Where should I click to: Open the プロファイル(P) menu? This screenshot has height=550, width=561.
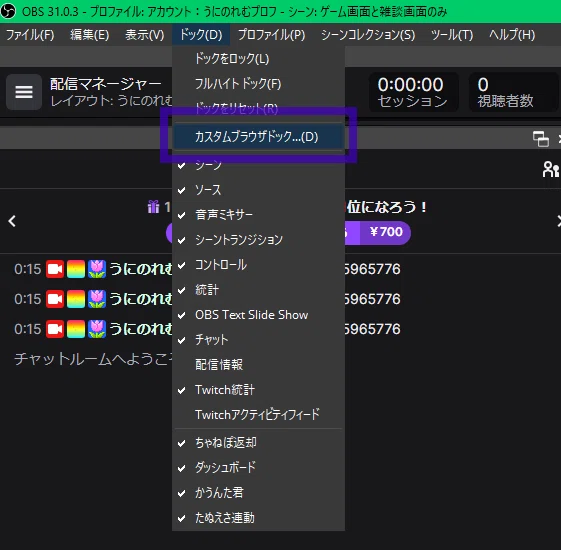pos(272,35)
